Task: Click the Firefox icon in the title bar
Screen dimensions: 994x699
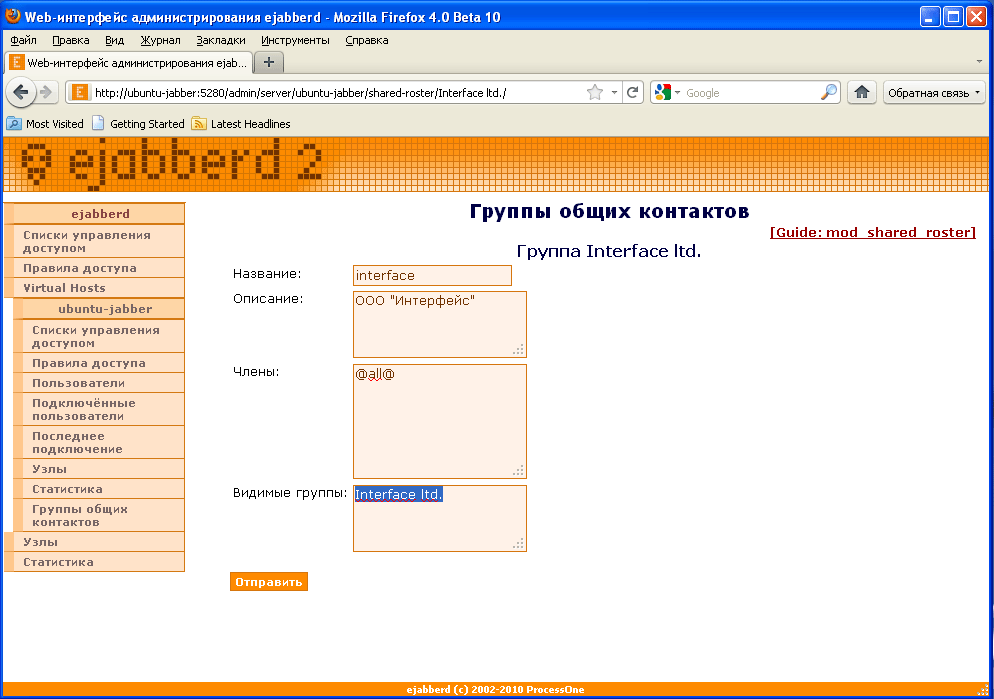Action: 13,16
